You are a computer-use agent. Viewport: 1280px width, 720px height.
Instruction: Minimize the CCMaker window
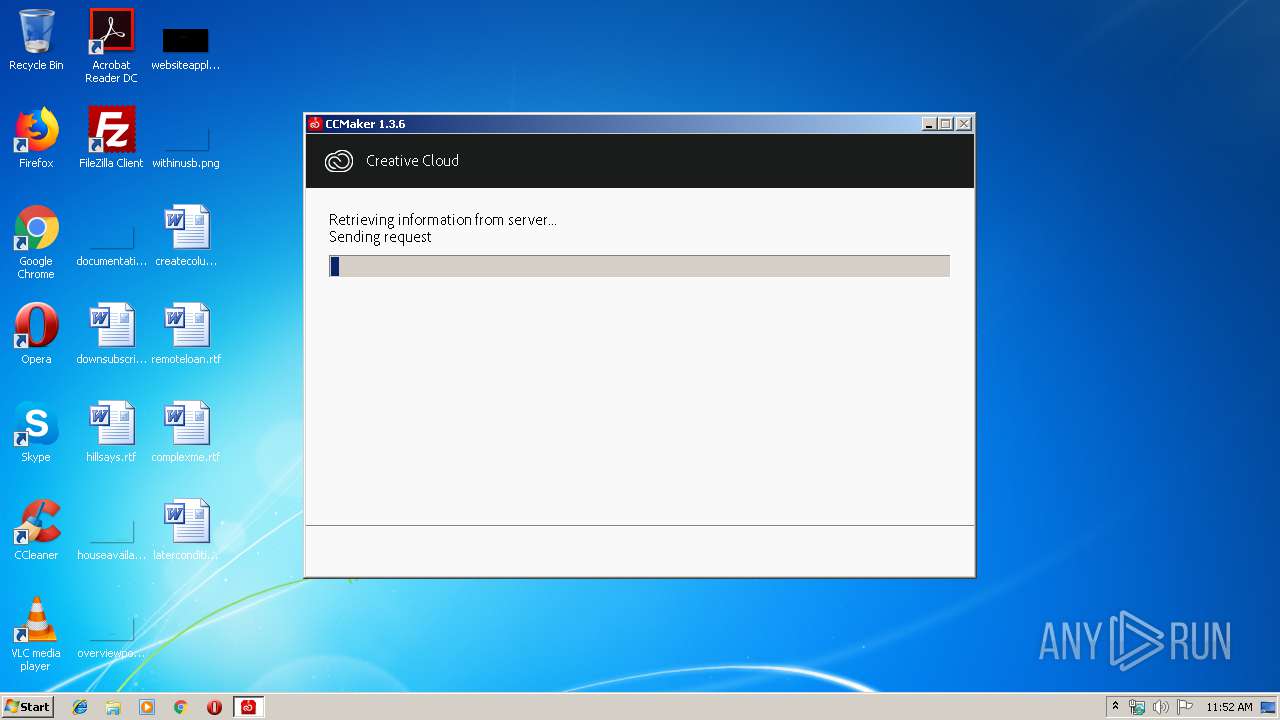tap(929, 124)
